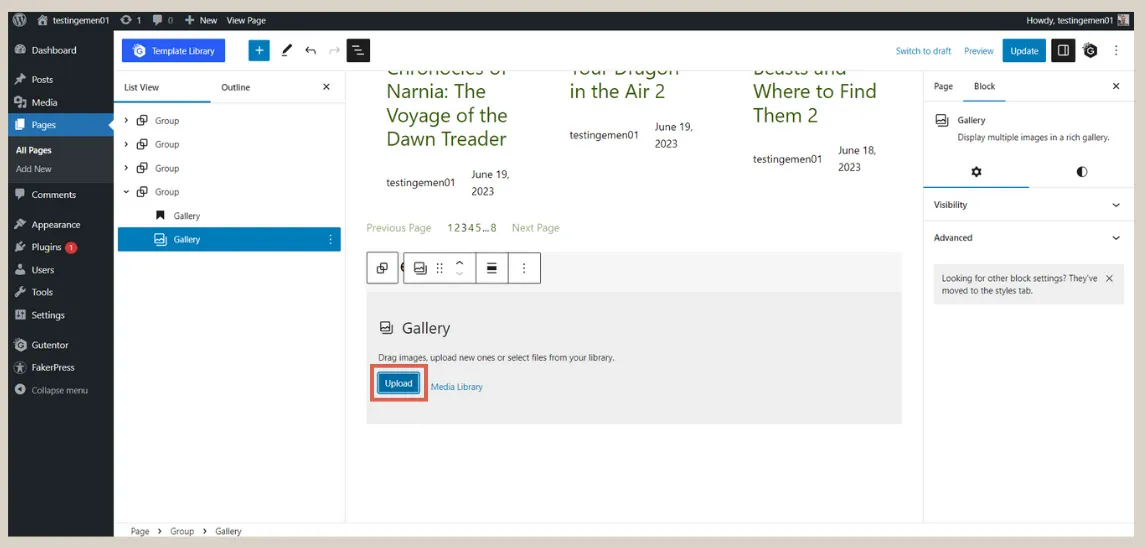Click Gallery block type icon in toolbar

pos(420,268)
